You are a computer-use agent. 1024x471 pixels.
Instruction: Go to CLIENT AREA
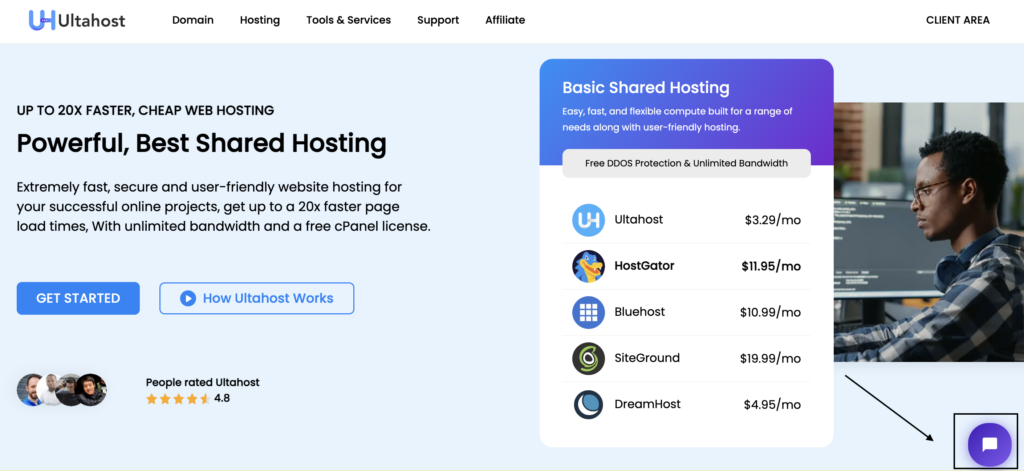(957, 20)
